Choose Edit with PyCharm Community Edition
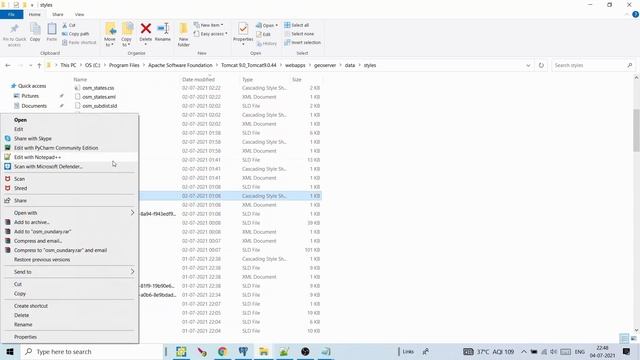This screenshot has height=360, width=640. 56,148
